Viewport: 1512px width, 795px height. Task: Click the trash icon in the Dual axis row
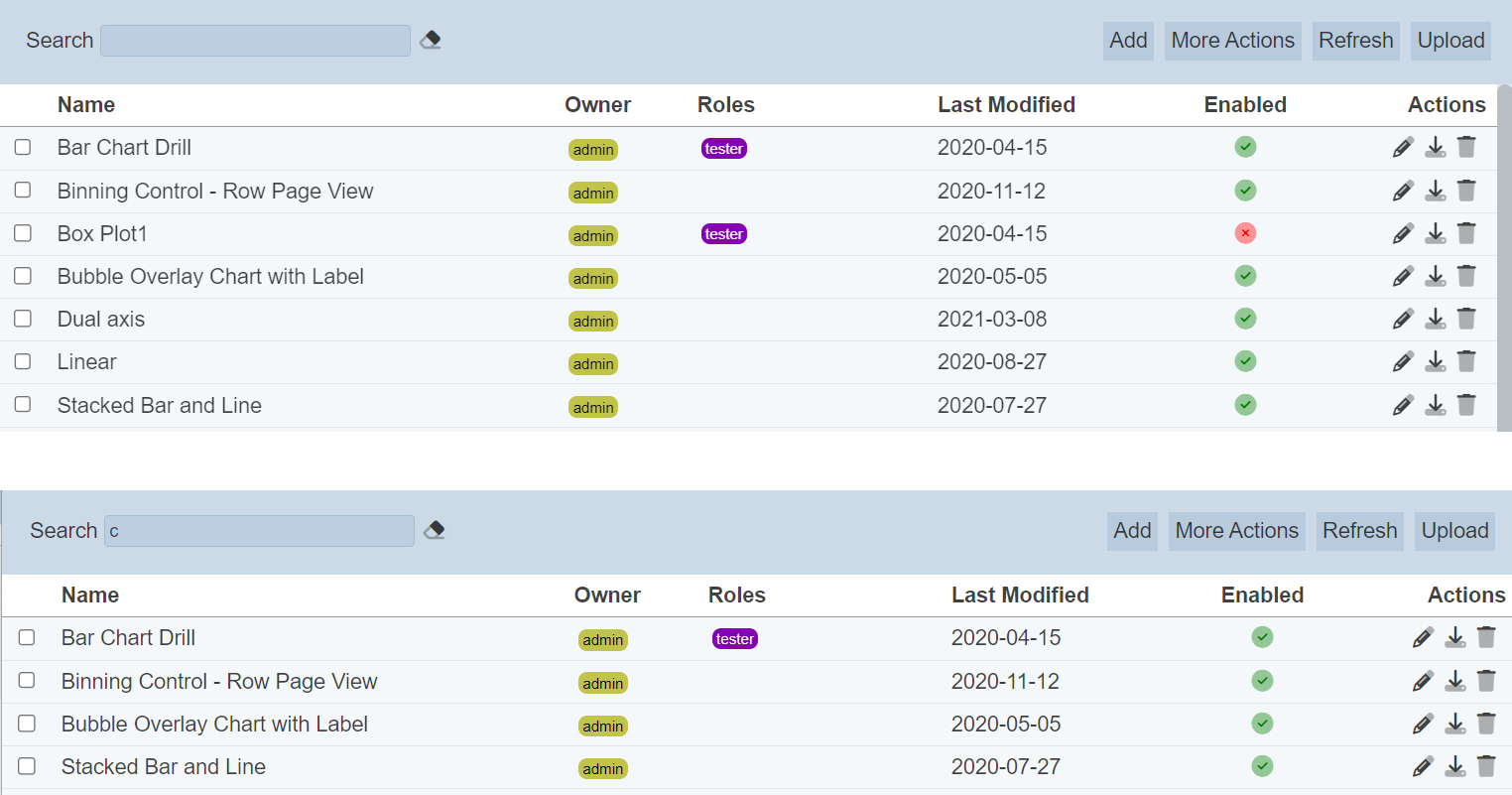pos(1466,320)
